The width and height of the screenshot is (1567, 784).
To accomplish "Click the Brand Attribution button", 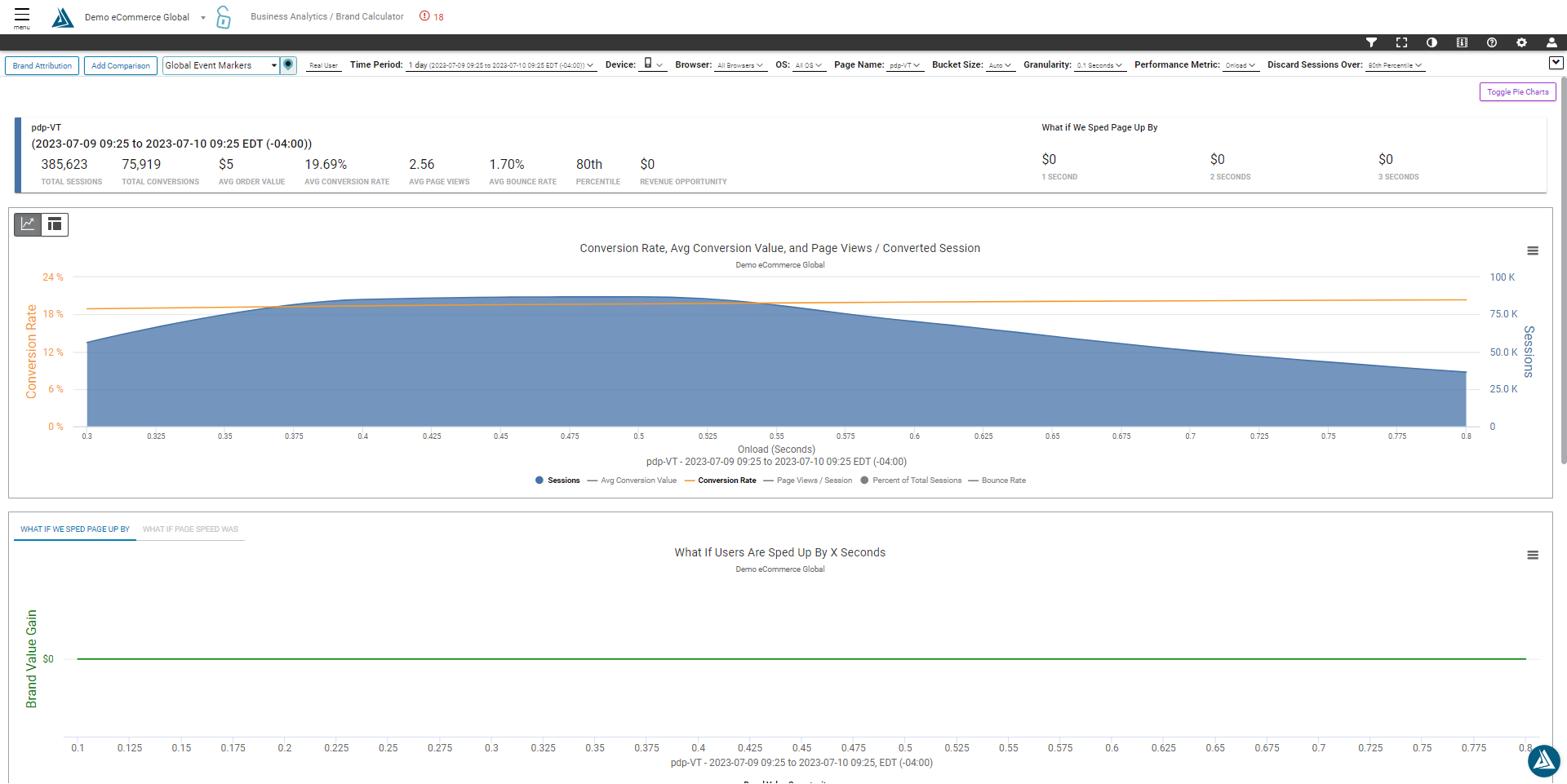I will click(x=42, y=65).
